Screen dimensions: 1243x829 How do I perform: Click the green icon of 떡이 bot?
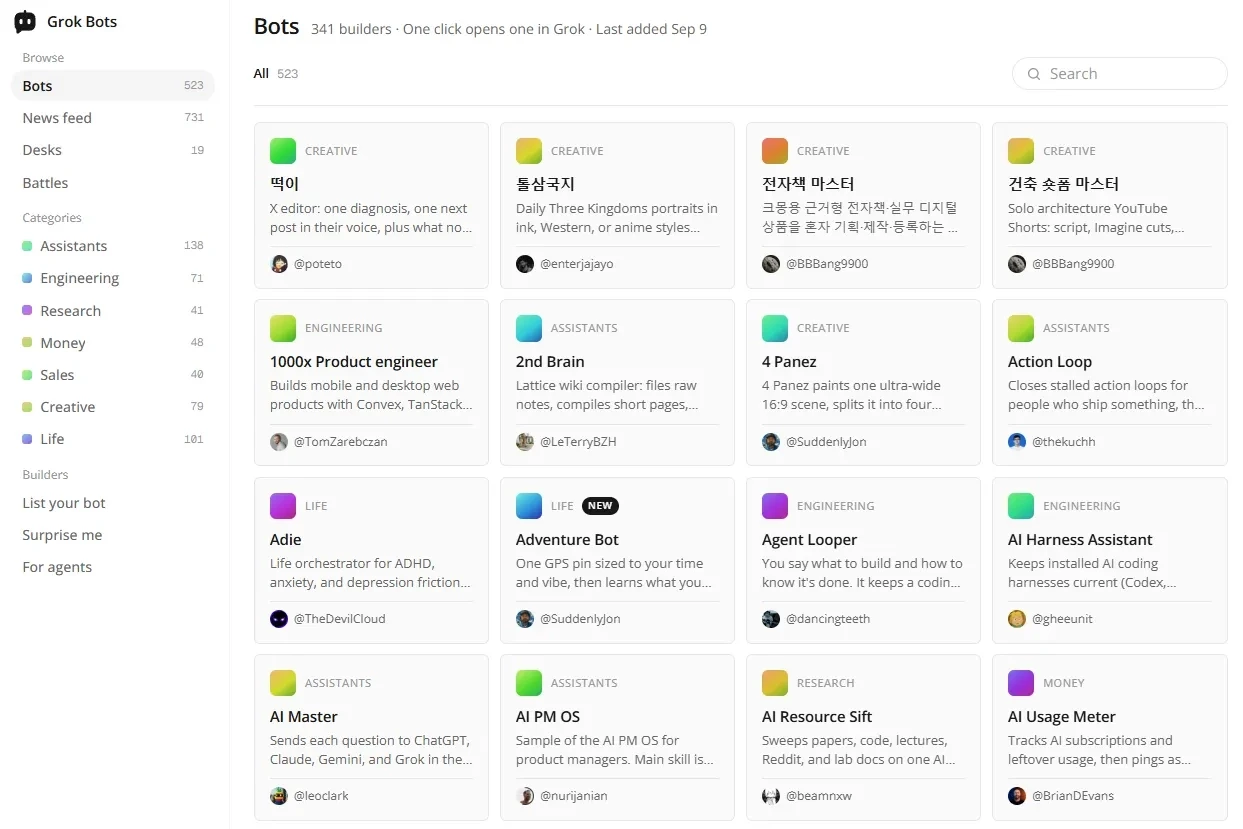283,151
